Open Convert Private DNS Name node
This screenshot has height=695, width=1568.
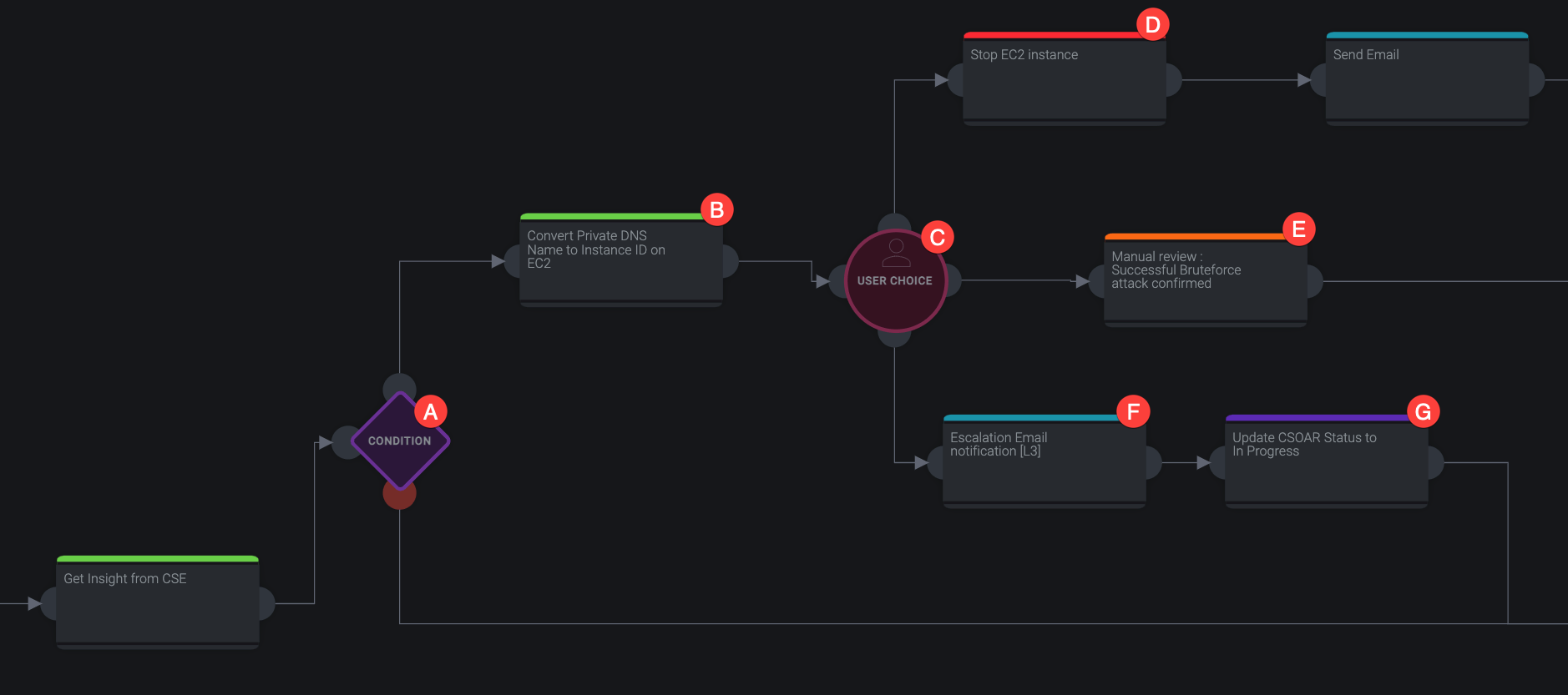[620, 261]
